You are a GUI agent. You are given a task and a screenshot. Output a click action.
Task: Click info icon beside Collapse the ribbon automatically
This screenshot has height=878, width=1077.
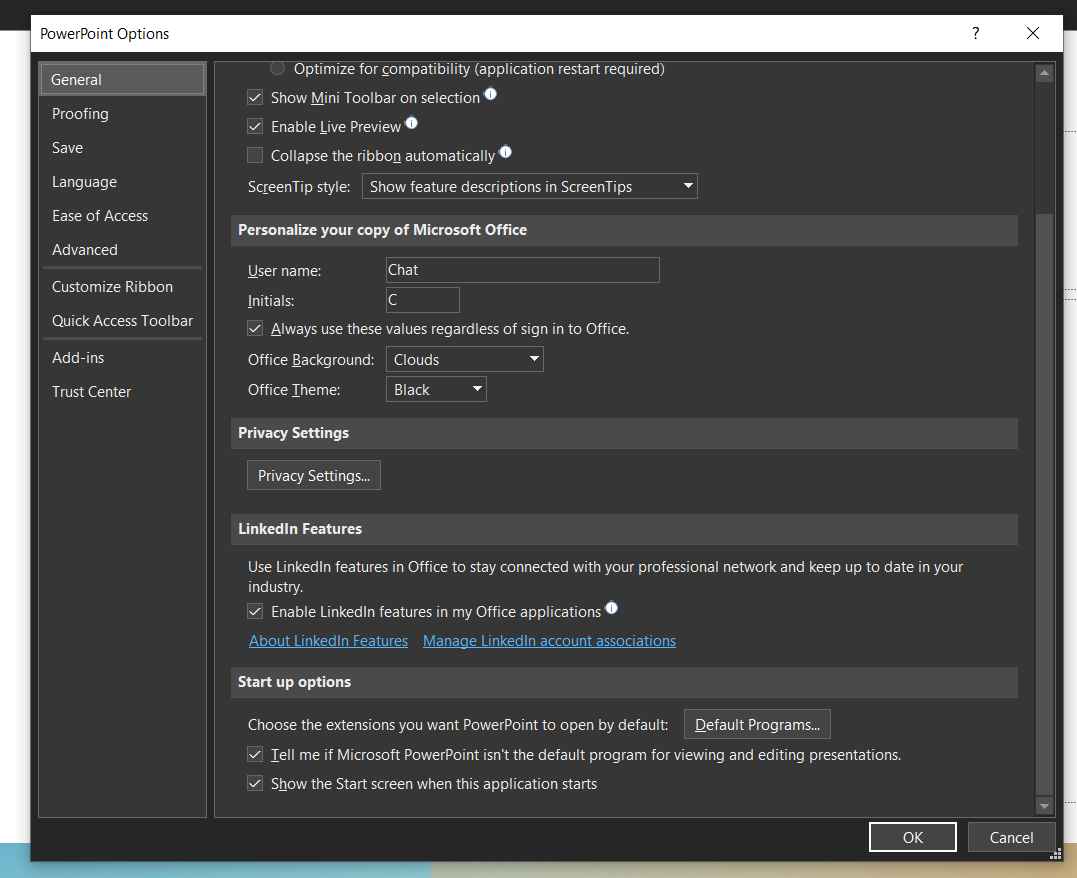click(506, 152)
